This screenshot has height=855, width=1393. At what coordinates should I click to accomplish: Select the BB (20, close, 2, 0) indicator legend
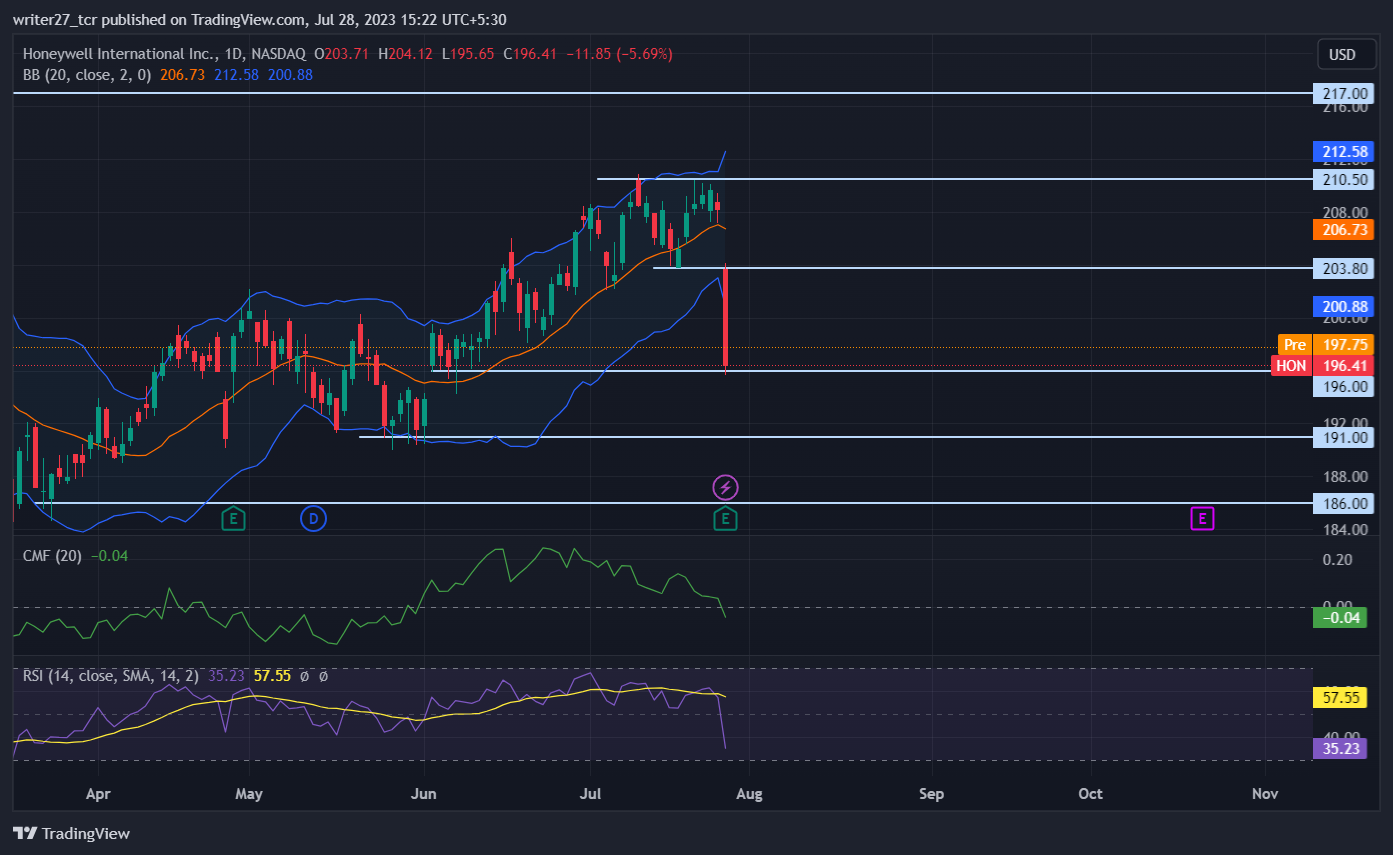pos(87,74)
